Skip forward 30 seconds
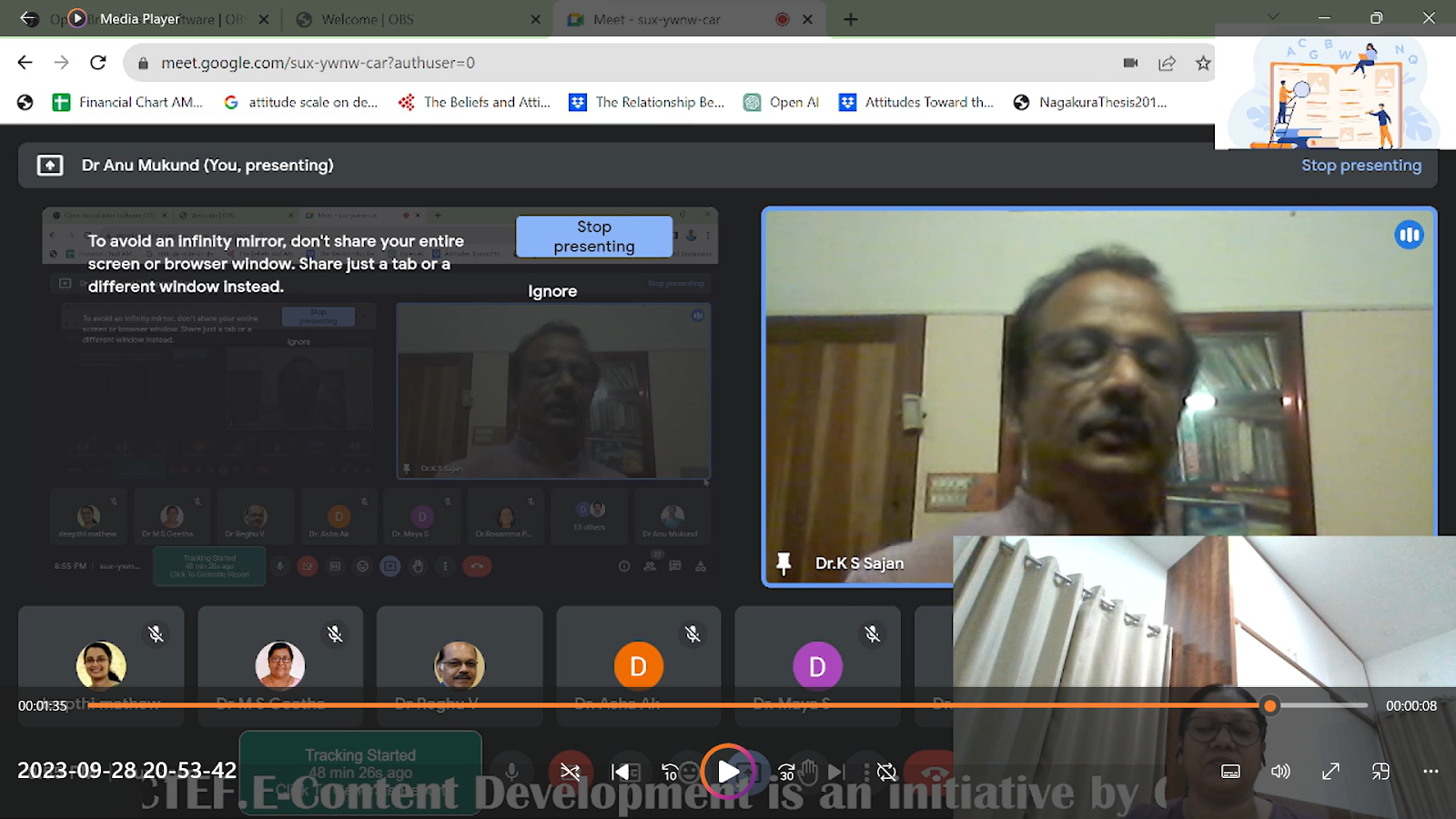Screen dimensions: 1456x819 (x=787, y=772)
